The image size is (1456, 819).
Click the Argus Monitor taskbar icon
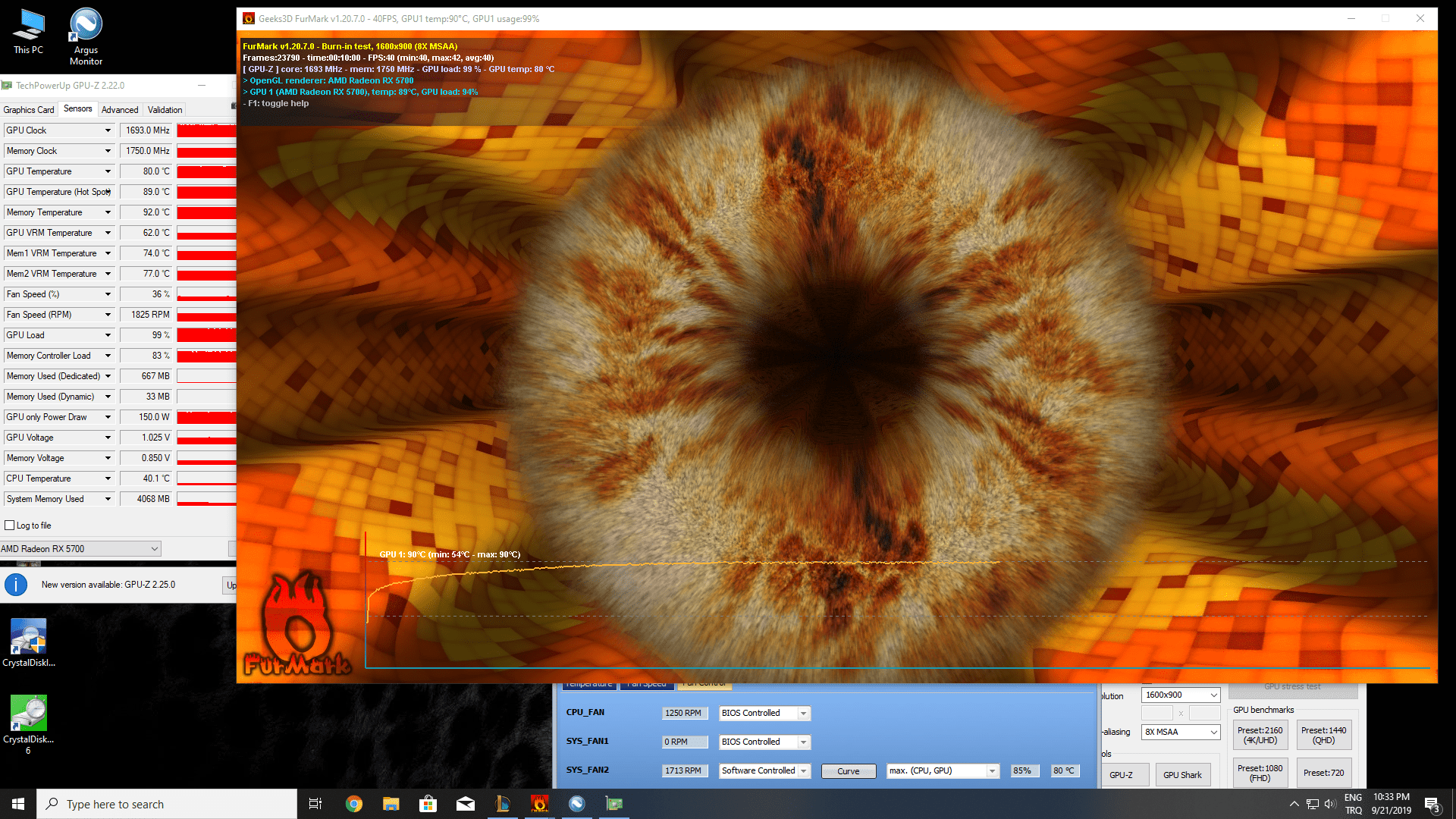pyautogui.click(x=576, y=804)
